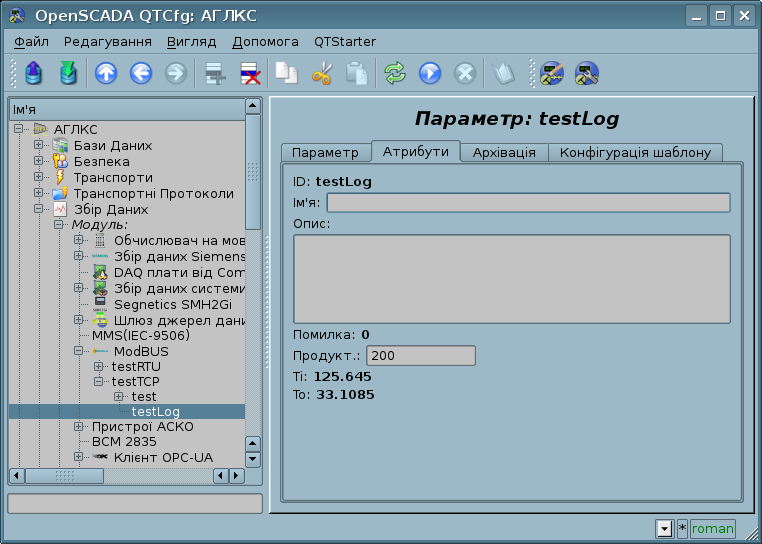Open the status bar dropdown arrow beside roman
Screen dimensions: 762x544
click(664, 529)
